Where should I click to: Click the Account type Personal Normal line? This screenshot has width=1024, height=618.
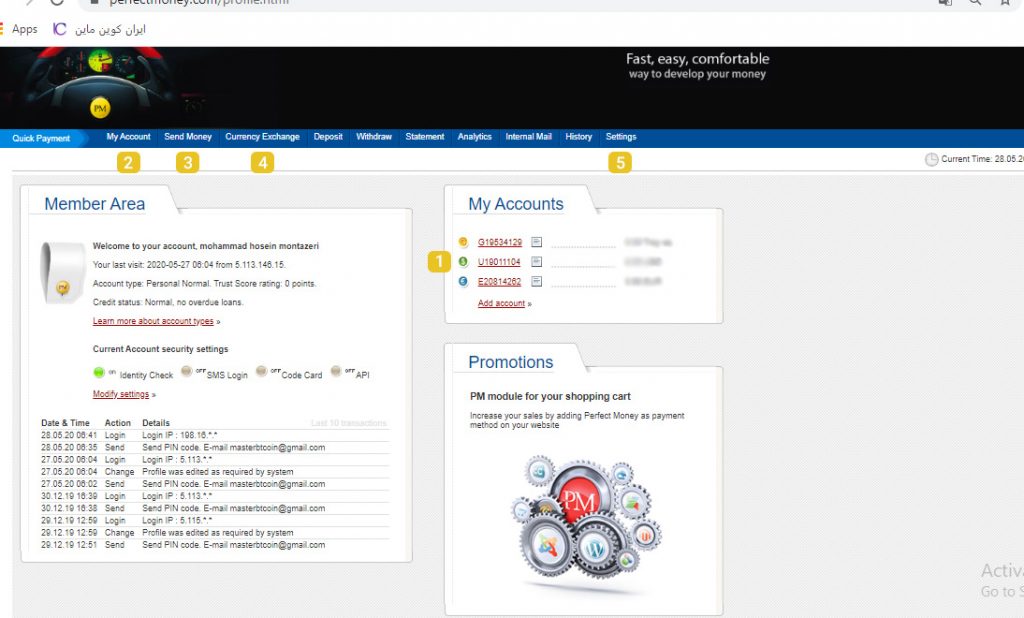pos(204,284)
